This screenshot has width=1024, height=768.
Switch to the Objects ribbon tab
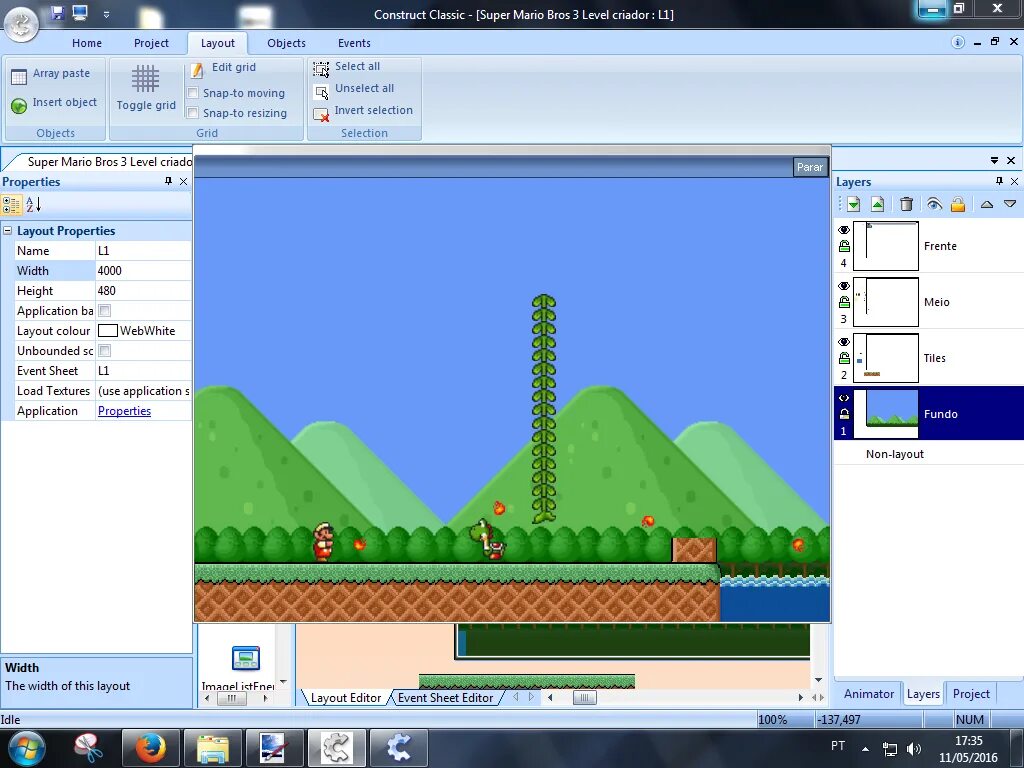(x=286, y=43)
